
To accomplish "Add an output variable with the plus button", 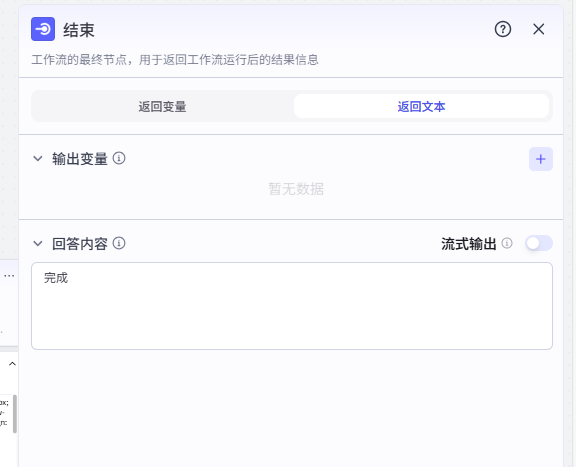I will click(541, 159).
